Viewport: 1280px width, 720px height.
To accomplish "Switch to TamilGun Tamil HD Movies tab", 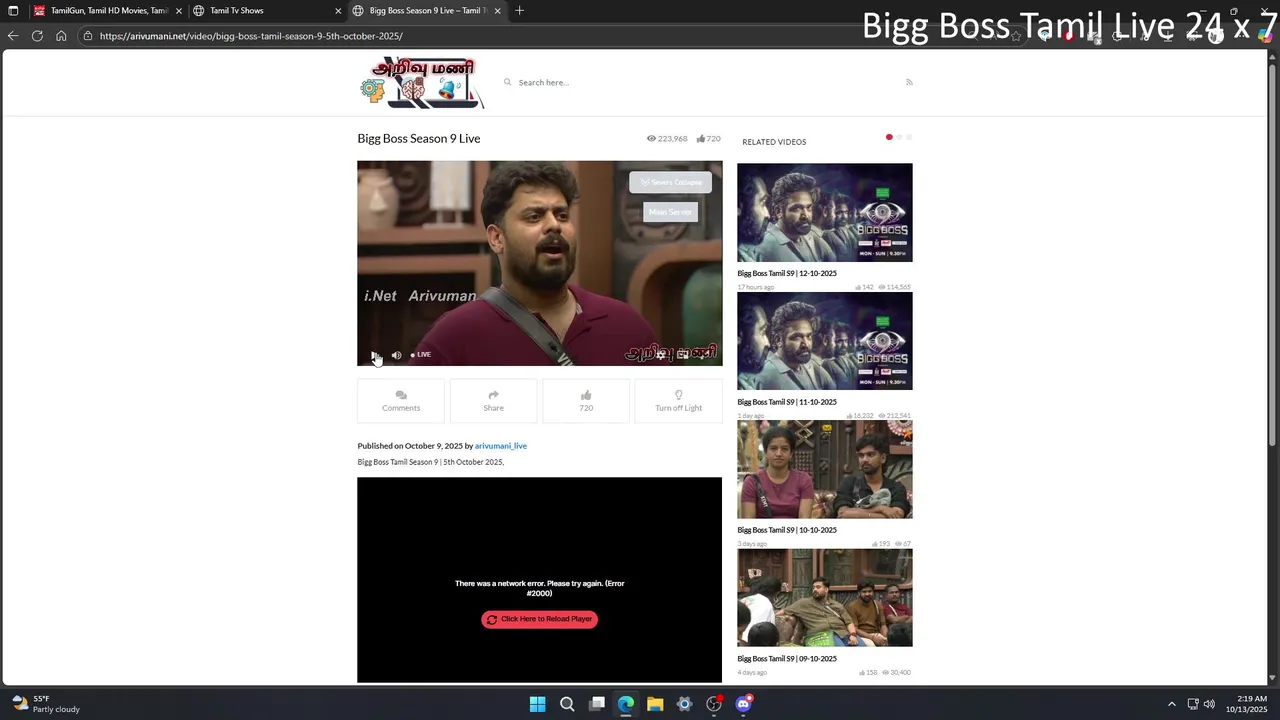I will 109,11.
